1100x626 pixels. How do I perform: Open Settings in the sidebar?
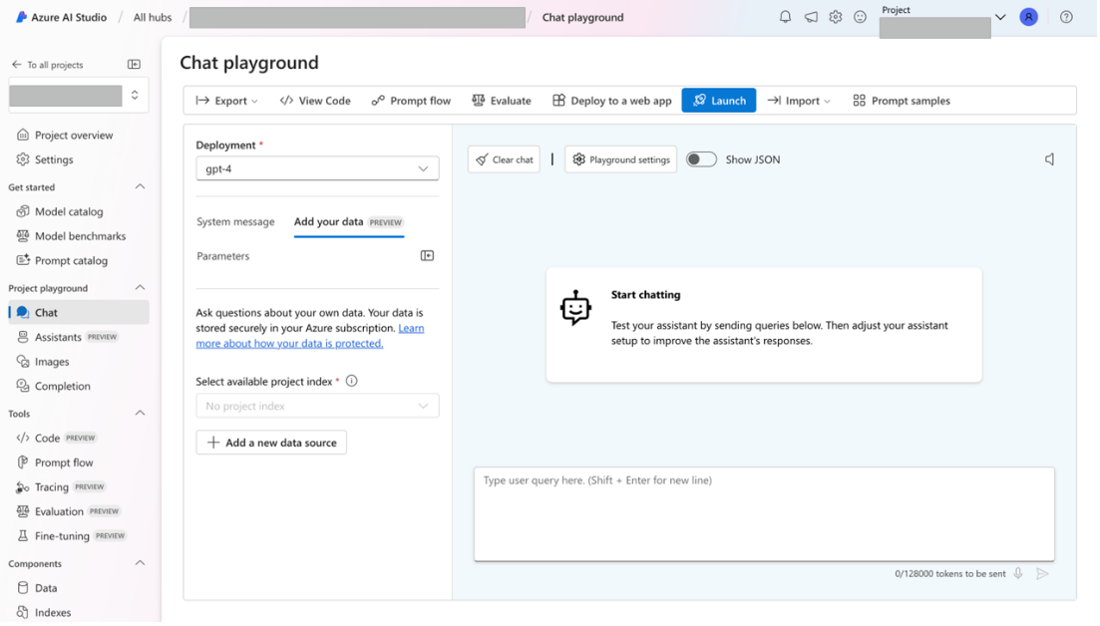(x=54, y=159)
